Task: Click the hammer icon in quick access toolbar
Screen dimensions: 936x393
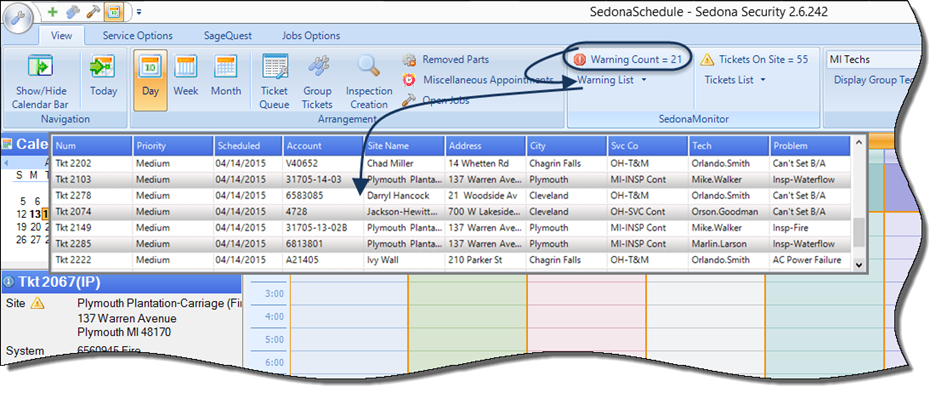Action: 92,11
